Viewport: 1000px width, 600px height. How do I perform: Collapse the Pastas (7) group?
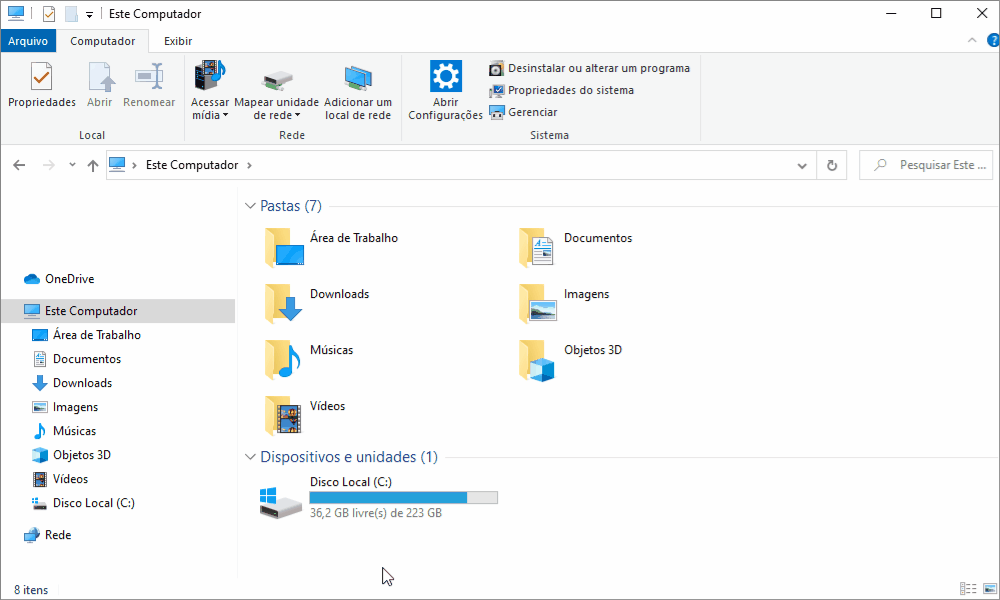click(x=250, y=206)
